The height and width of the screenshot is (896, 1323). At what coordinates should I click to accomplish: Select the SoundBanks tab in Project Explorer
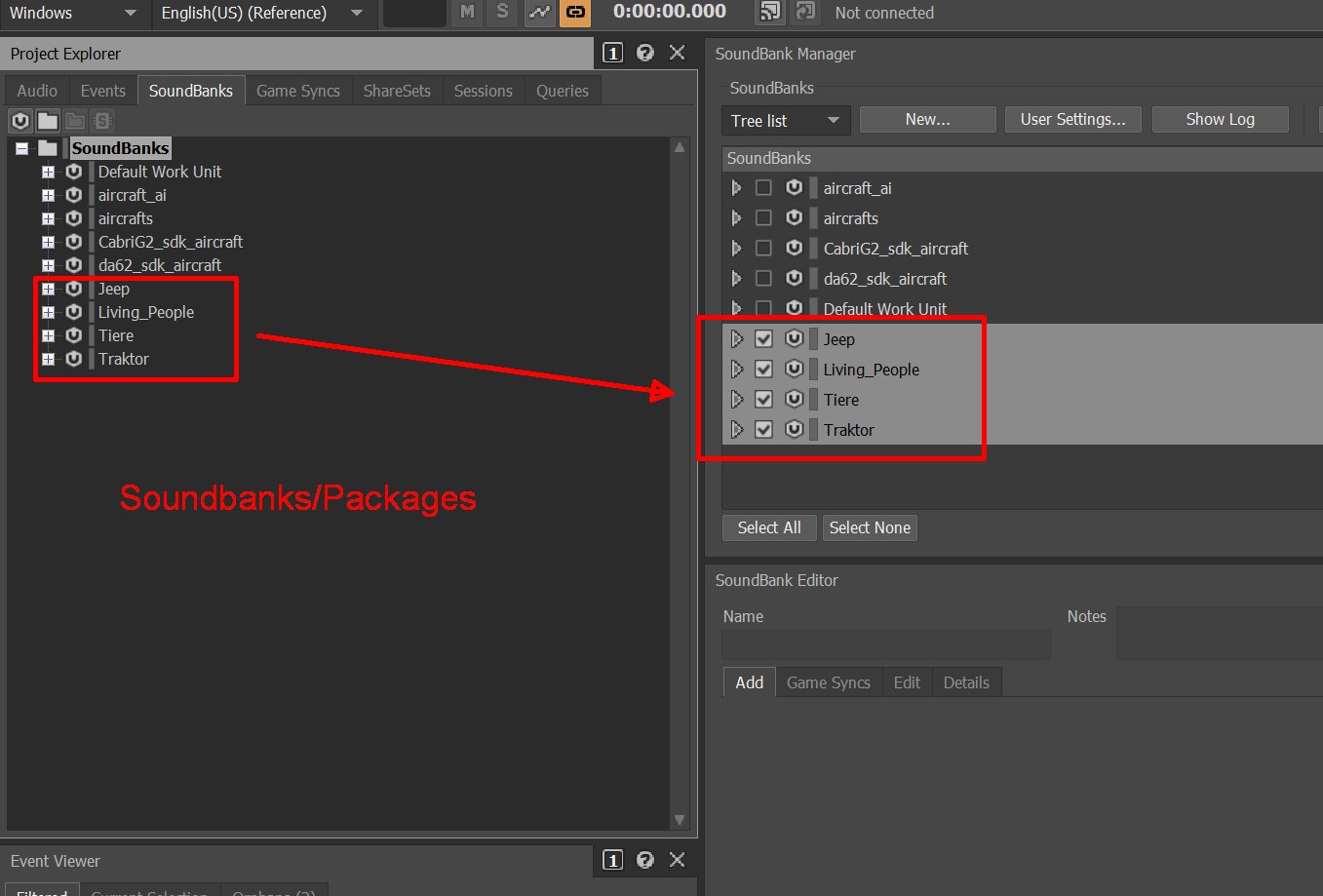point(191,91)
